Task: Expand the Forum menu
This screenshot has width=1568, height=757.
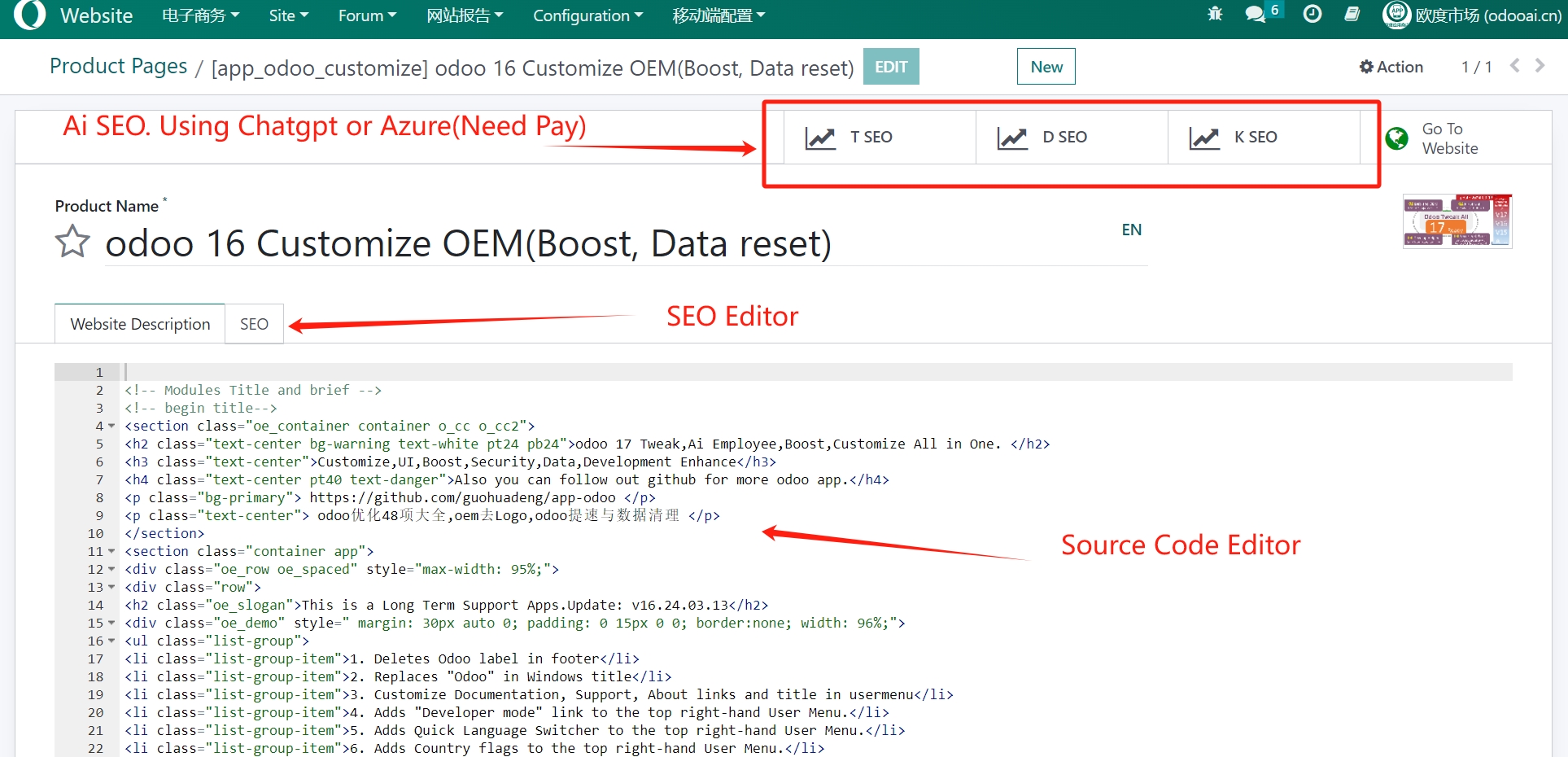Action: click(367, 15)
